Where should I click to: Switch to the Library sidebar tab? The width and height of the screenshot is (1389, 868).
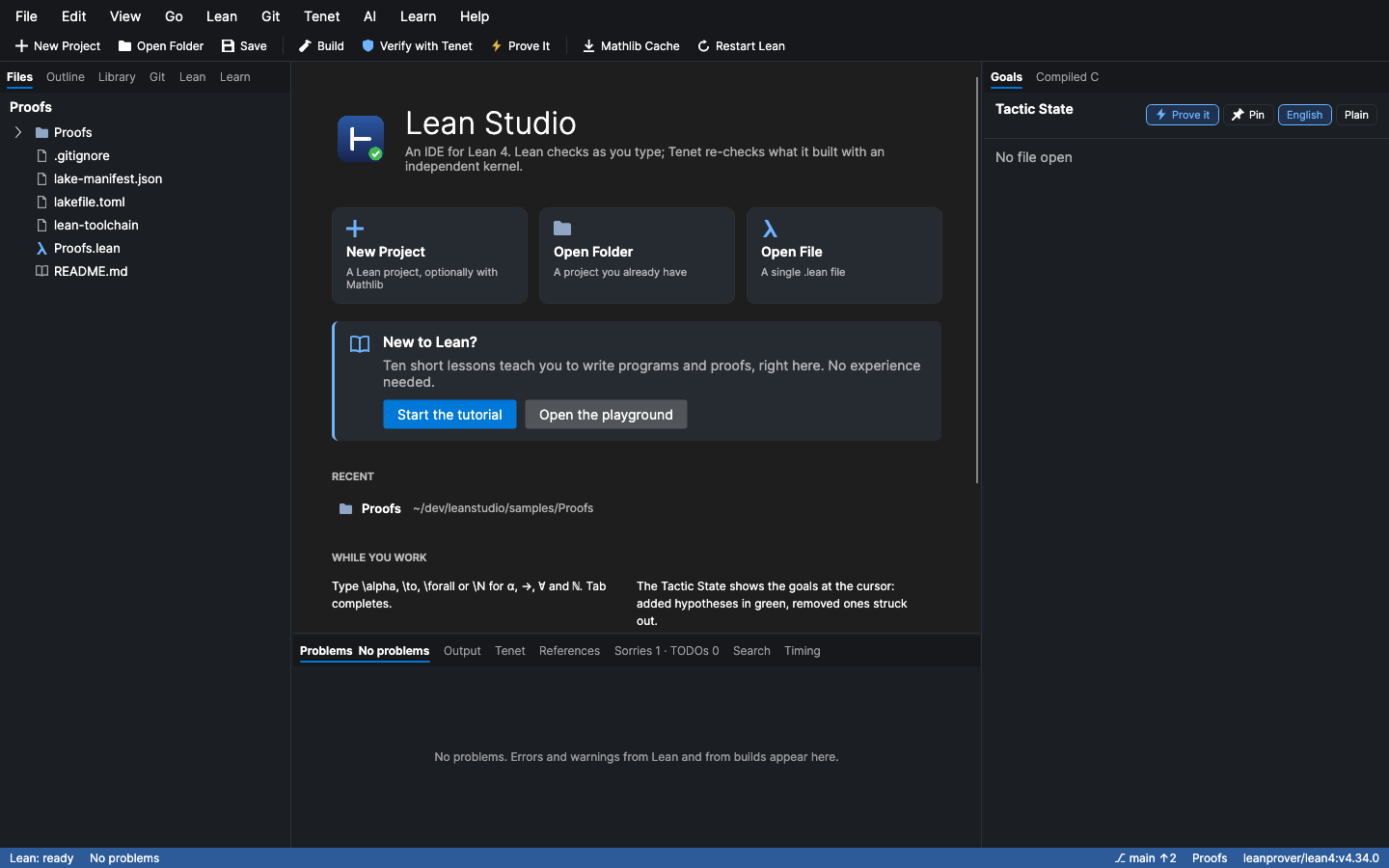point(117,77)
